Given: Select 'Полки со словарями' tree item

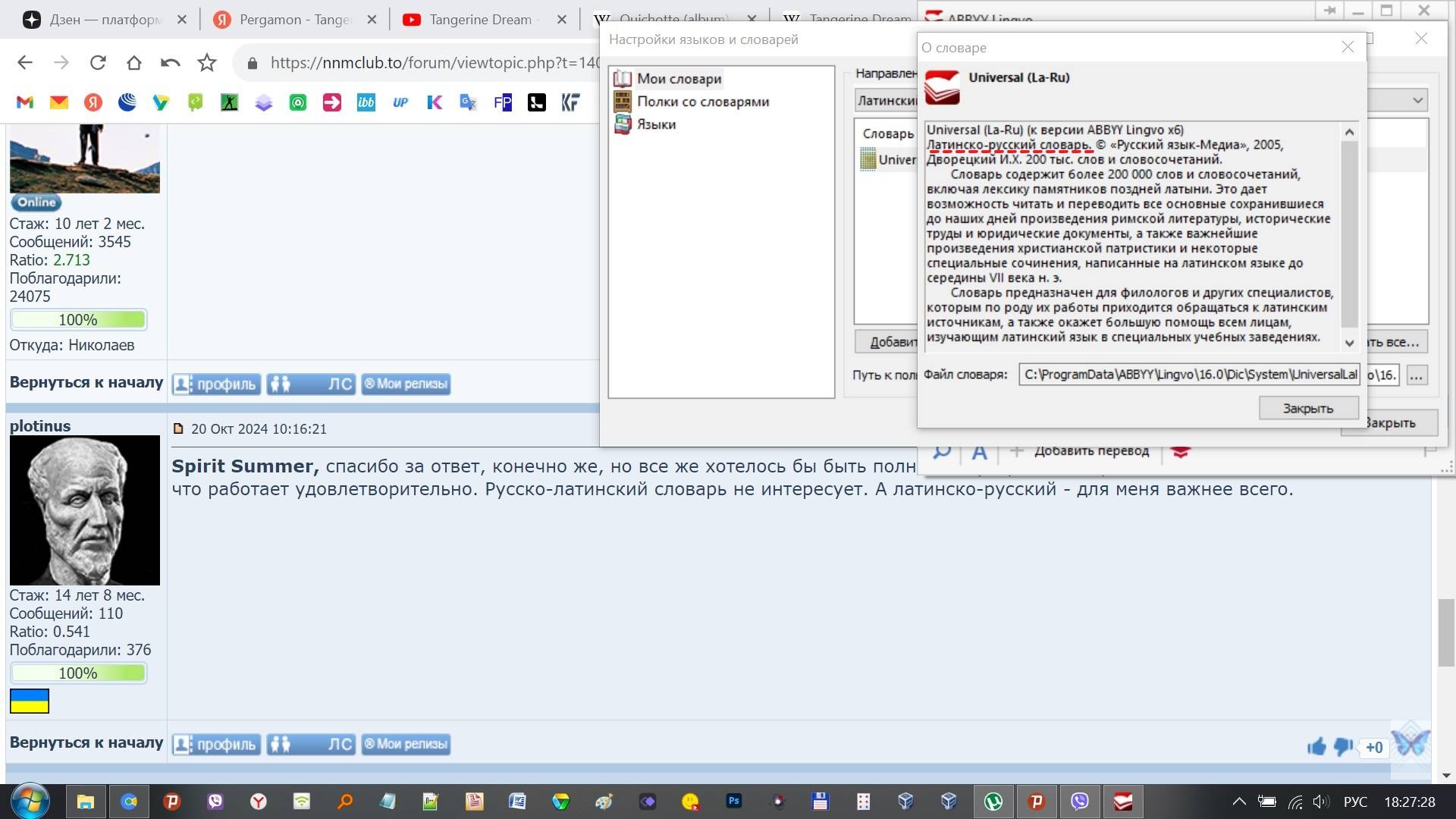Looking at the screenshot, I should coord(702,102).
